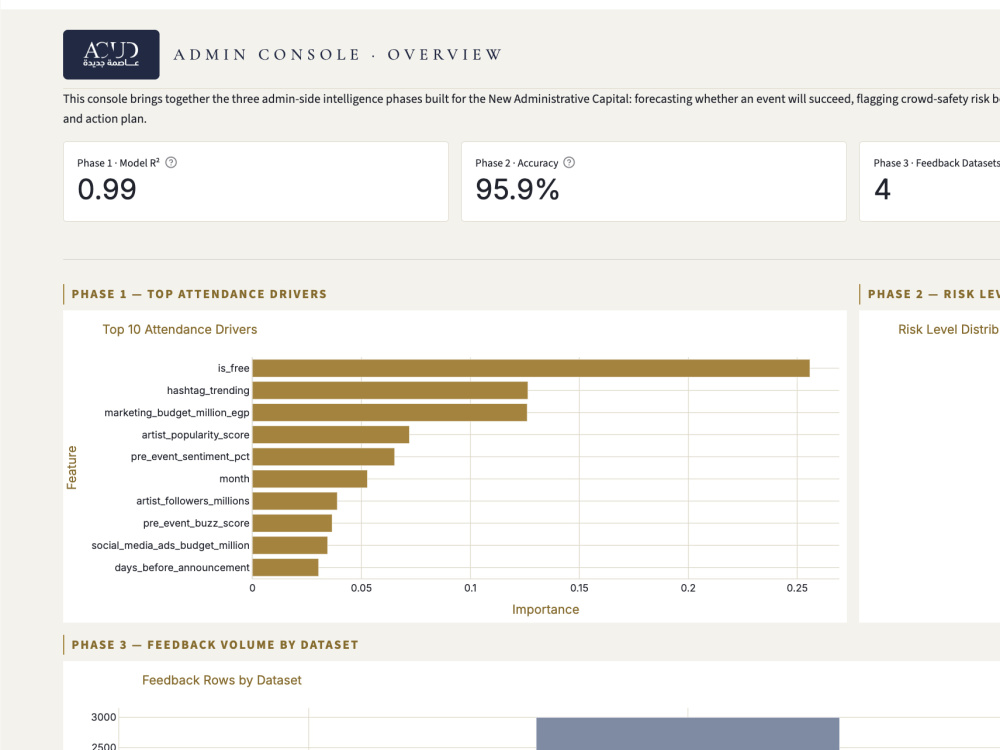Click the 0.05 tick on Importance axis
The width and height of the screenshot is (1000, 750).
[361, 588]
